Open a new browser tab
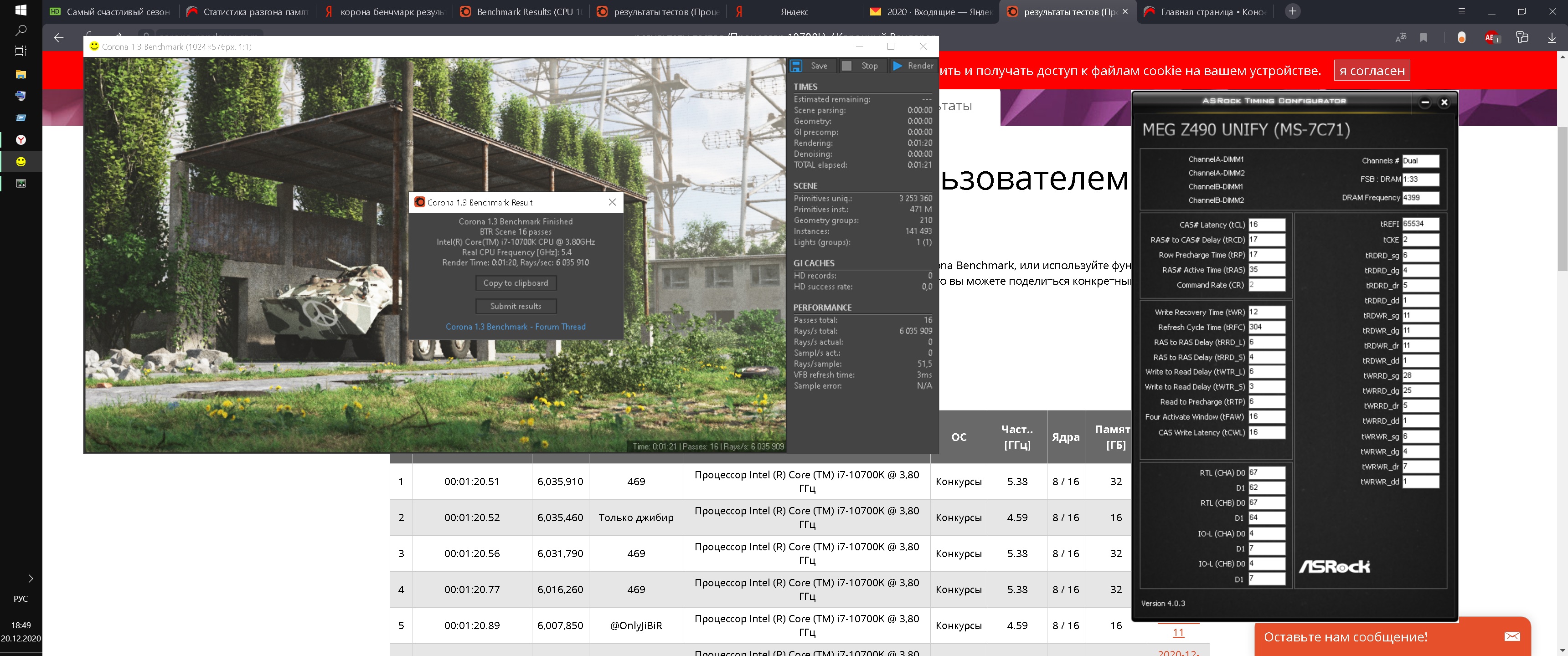This screenshot has height=656, width=1568. pyautogui.click(x=1292, y=11)
